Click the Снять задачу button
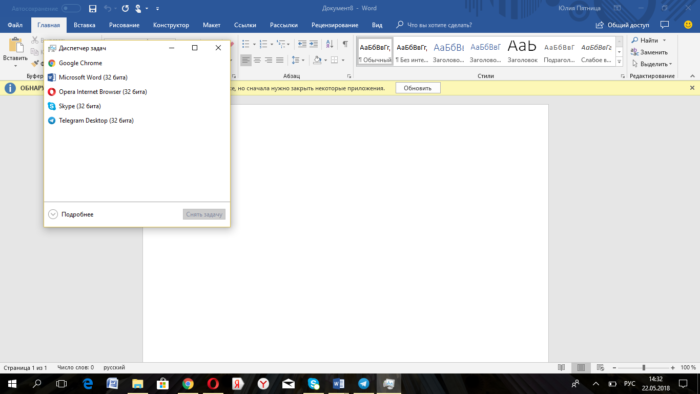Viewport: 700px width, 394px height. (x=204, y=214)
